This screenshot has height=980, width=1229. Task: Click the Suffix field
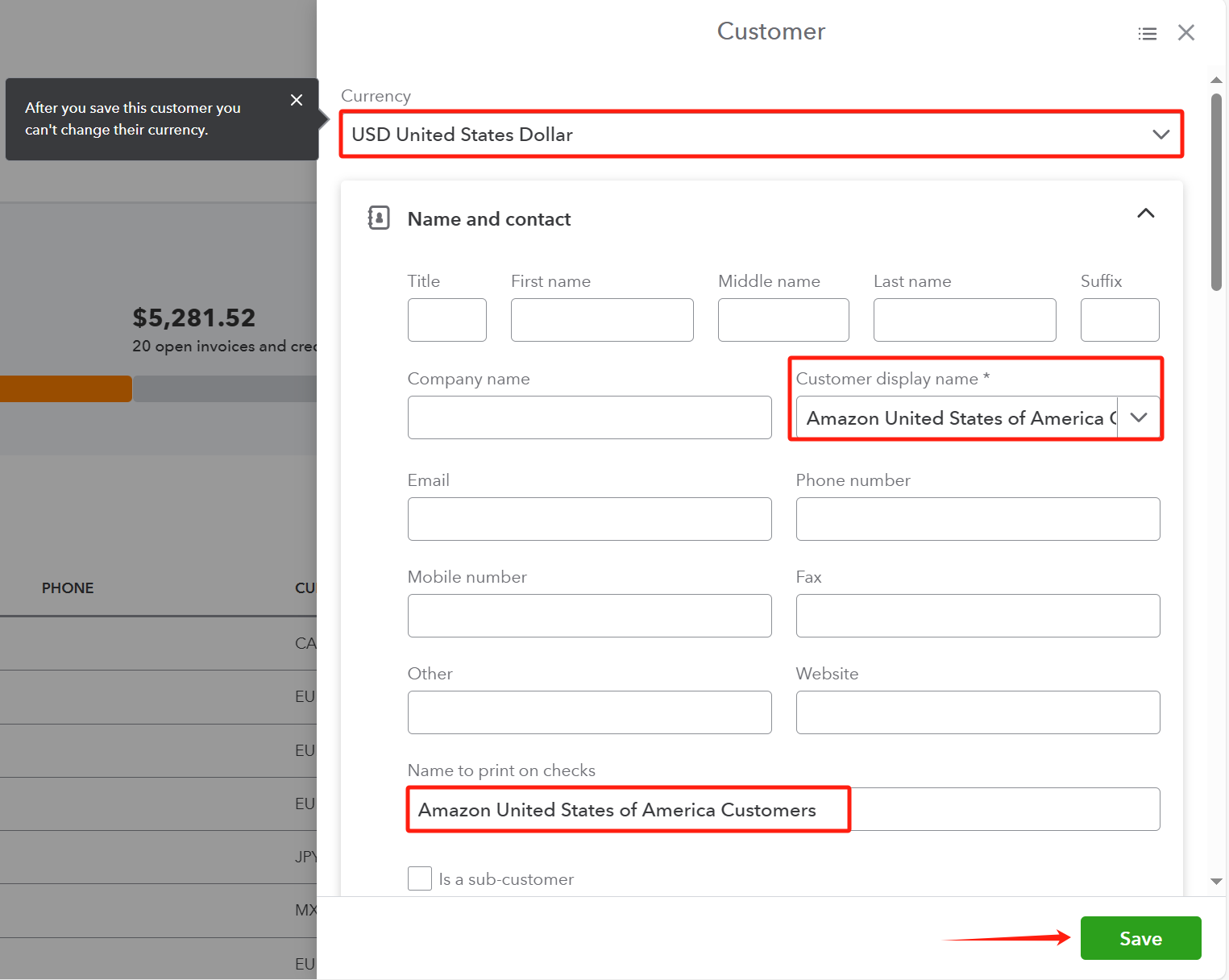(1120, 320)
